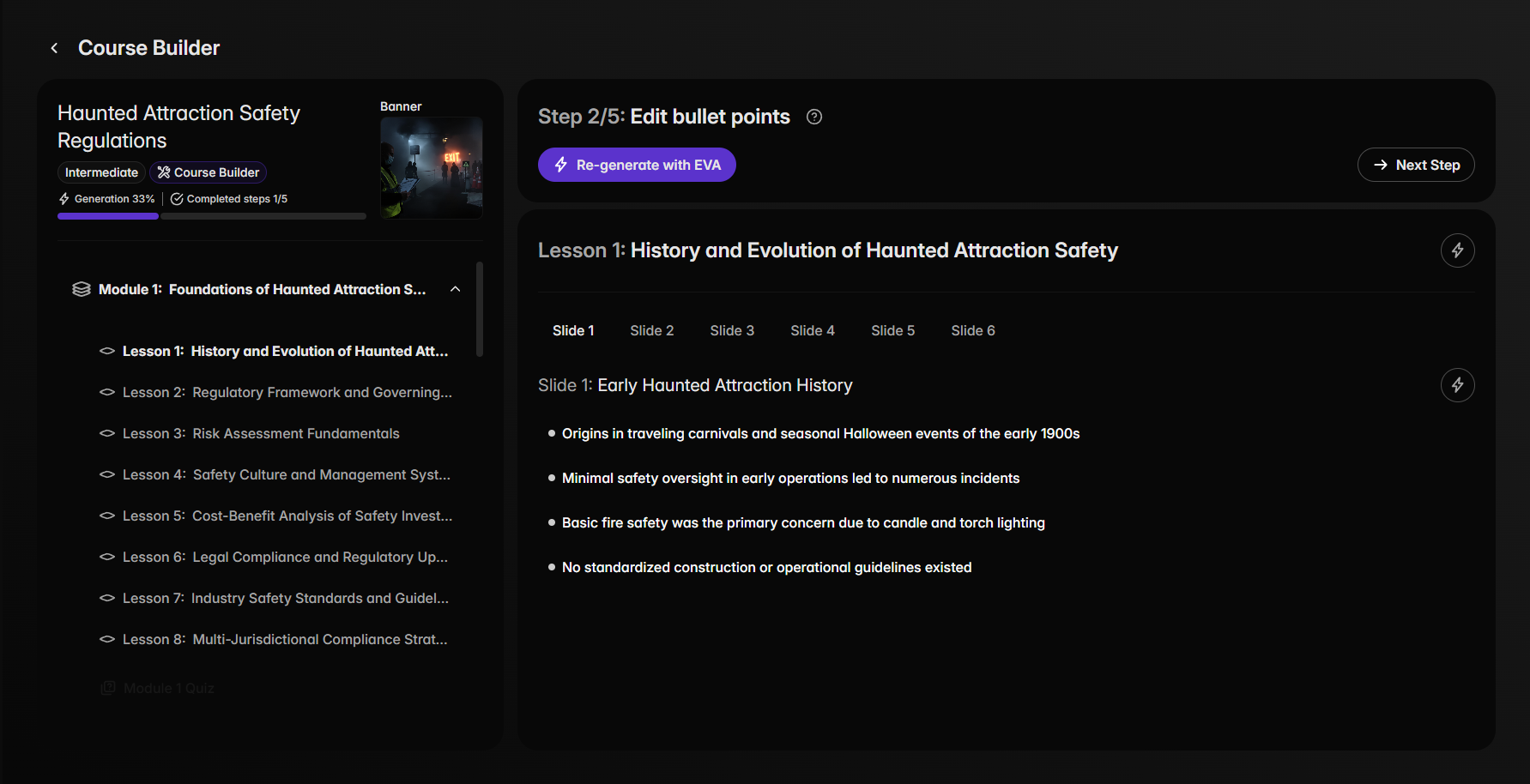
Task: Click the Course Builder badge tag
Action: [209, 172]
